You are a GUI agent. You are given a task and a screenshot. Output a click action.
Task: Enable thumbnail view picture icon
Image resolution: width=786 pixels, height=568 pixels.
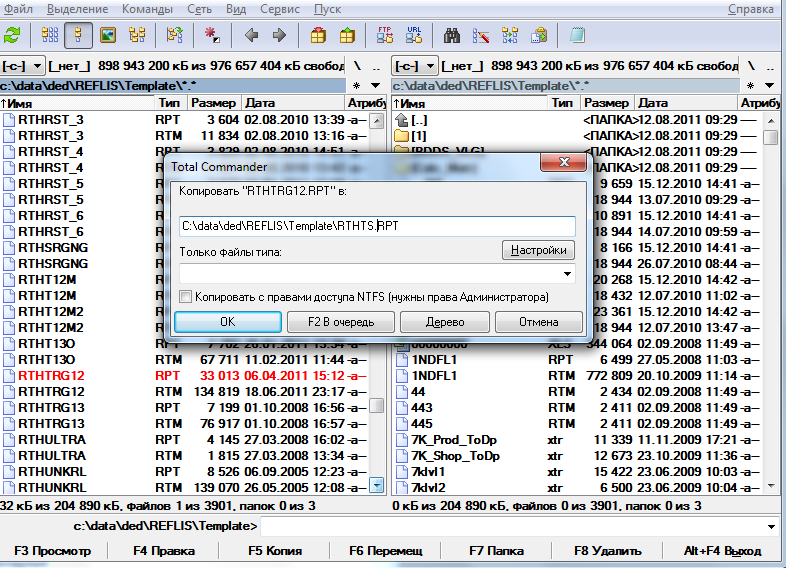[x=108, y=35]
